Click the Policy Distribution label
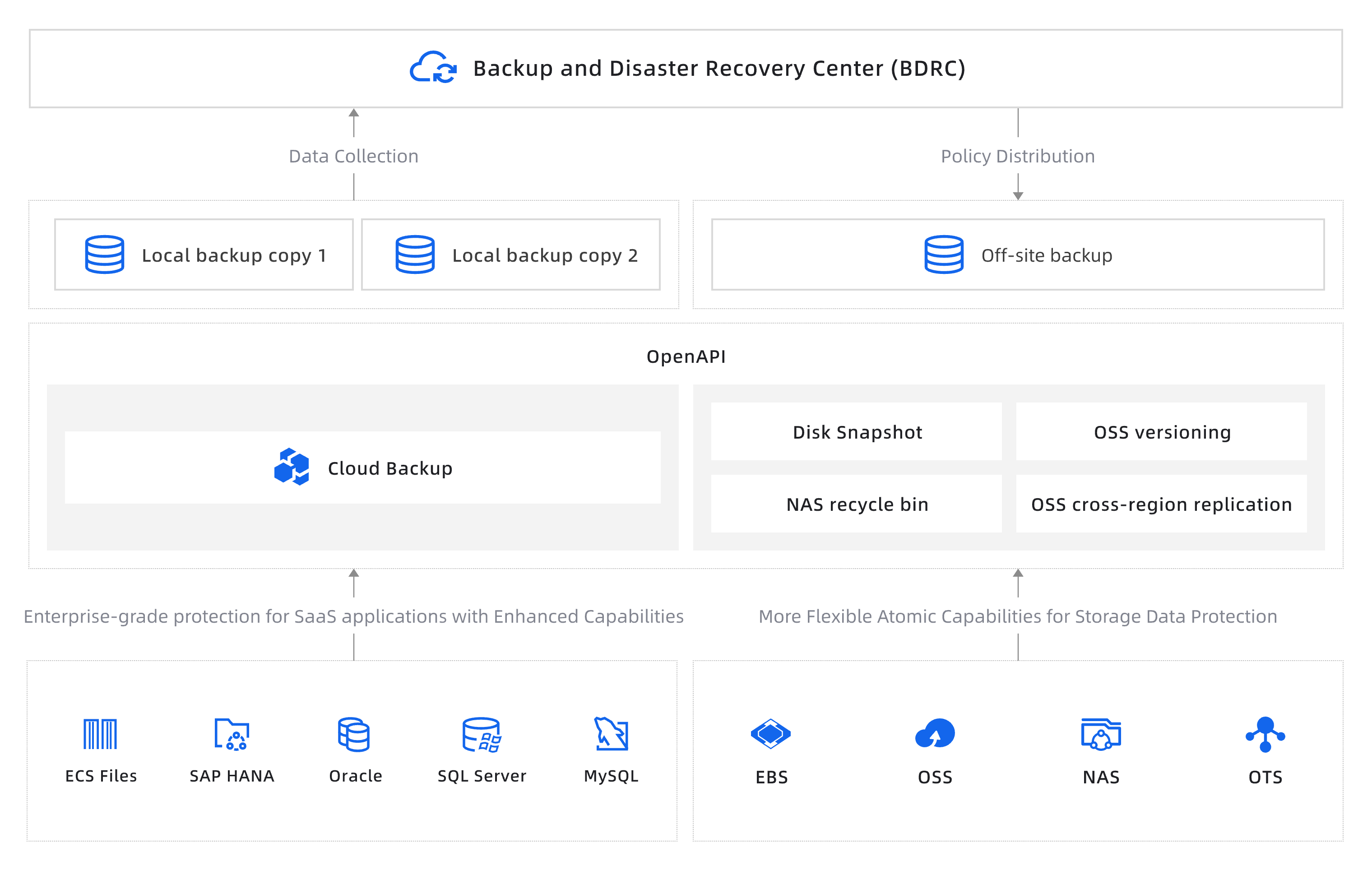 (1018, 156)
